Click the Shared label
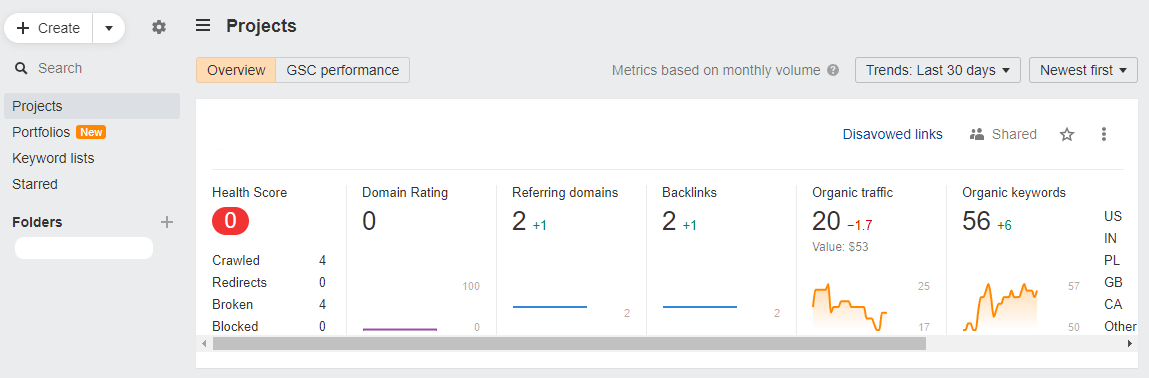 [1014, 134]
